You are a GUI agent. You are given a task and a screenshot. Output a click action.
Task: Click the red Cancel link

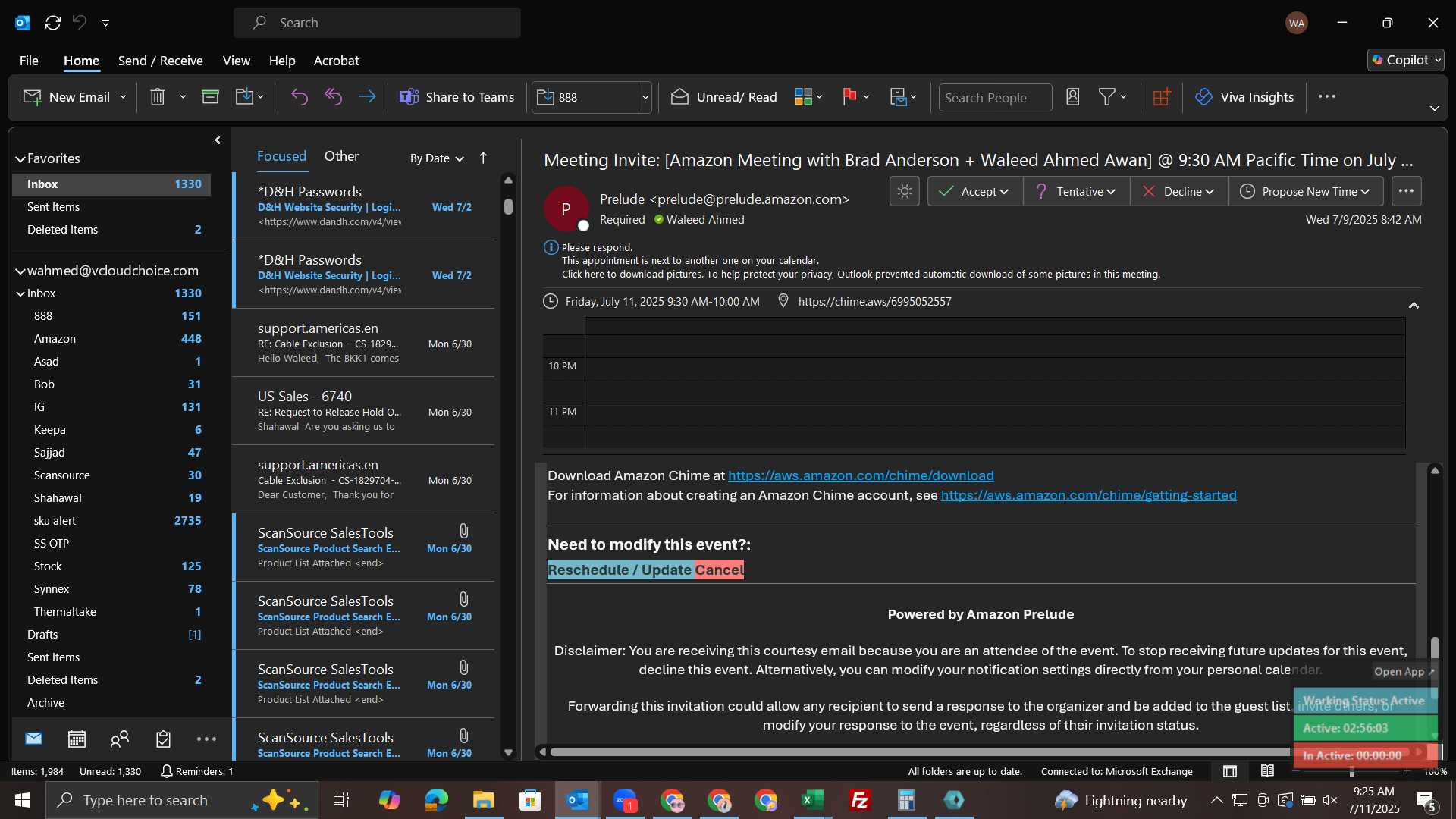(x=719, y=570)
